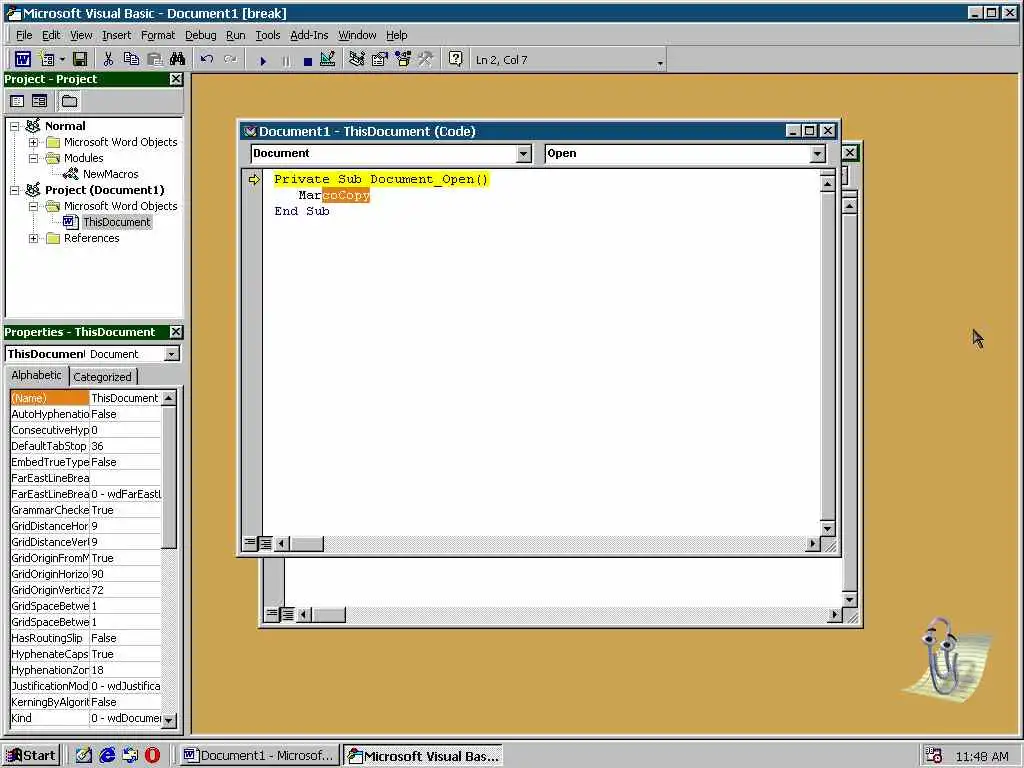Switch the rear code window to Full Module View
The width and height of the screenshot is (1024, 768).
pos(287,614)
